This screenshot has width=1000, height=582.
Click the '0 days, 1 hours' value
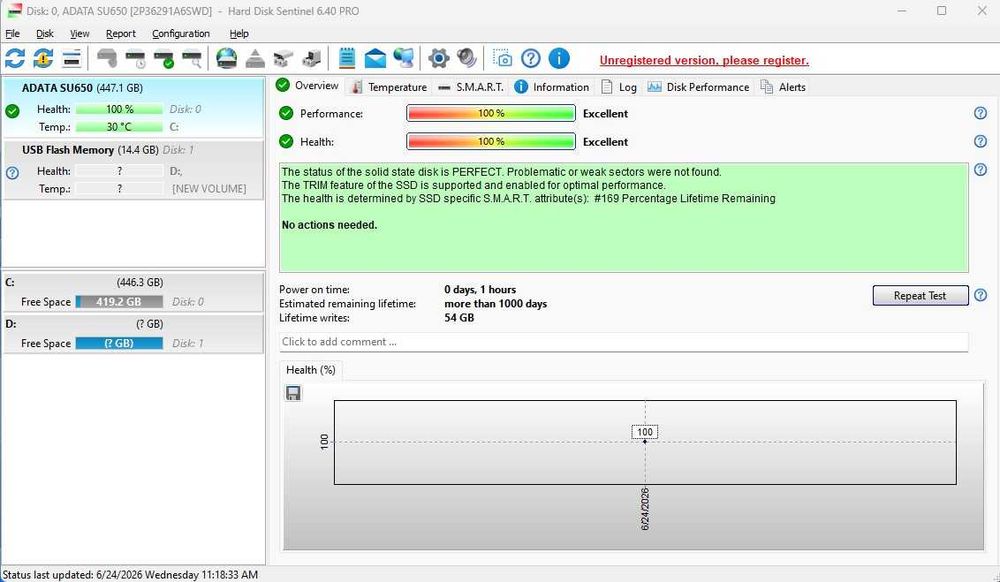pos(480,289)
